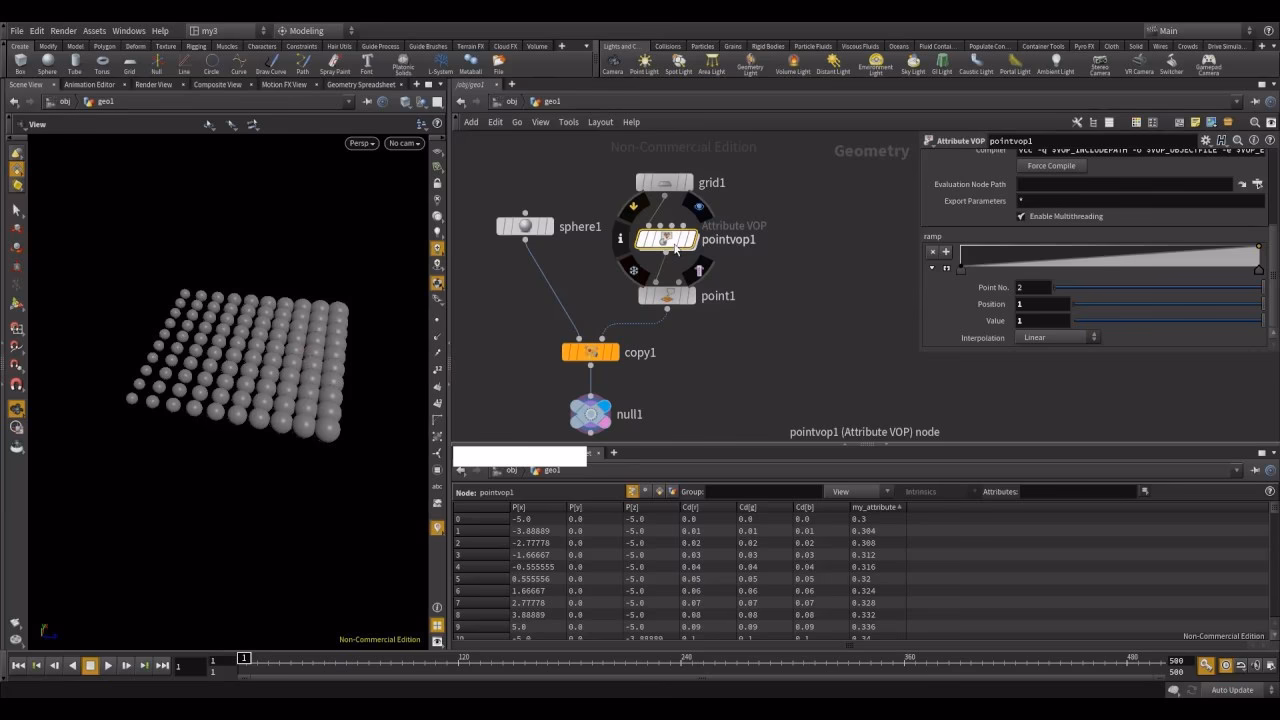
Task: Add a Camera from the lights shelf
Action: click(x=613, y=64)
